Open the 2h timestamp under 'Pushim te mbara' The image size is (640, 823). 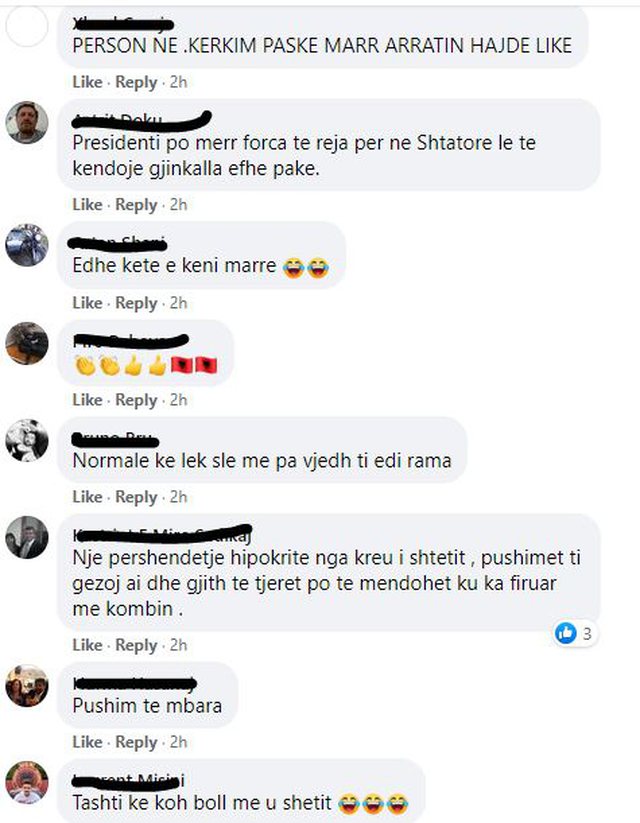click(179, 742)
